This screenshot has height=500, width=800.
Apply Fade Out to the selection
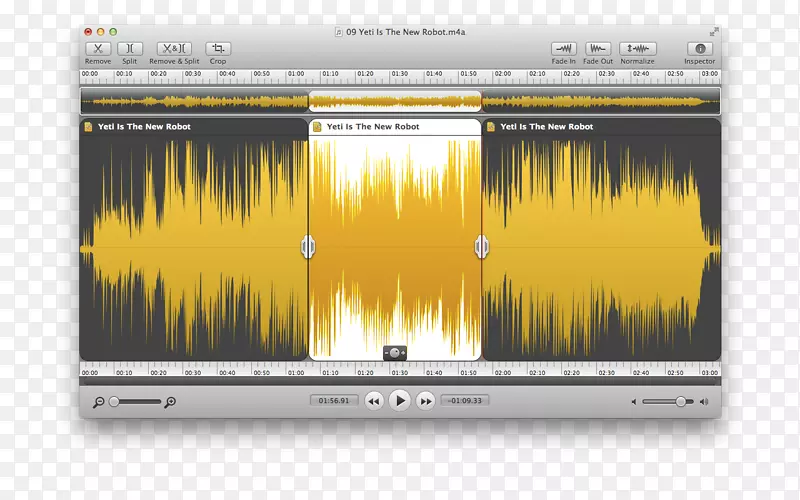(x=598, y=48)
